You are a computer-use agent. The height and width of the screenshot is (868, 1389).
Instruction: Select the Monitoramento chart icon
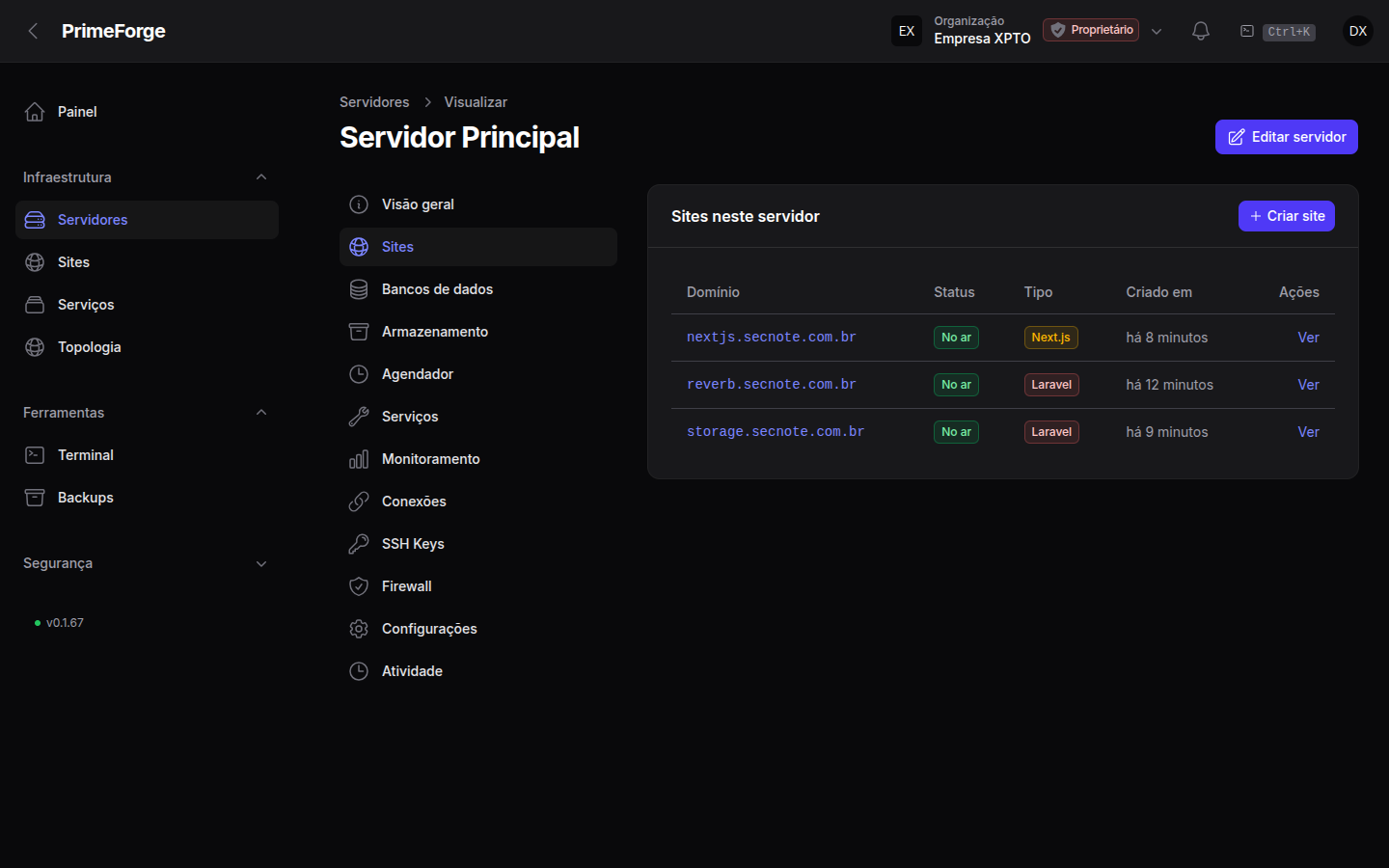click(359, 459)
